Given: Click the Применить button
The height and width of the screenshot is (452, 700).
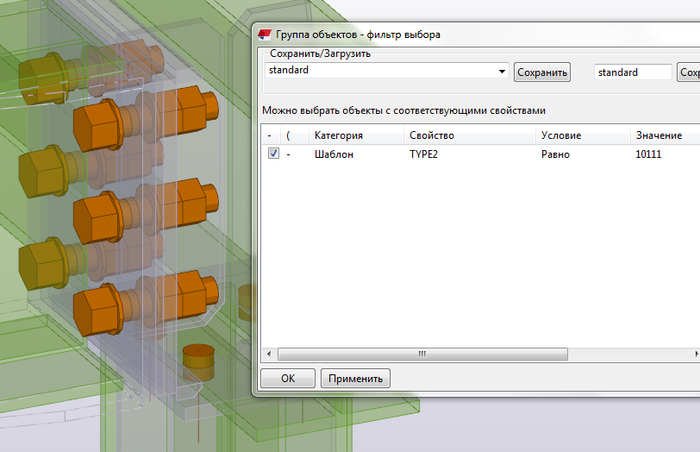Looking at the screenshot, I should tap(355, 378).
